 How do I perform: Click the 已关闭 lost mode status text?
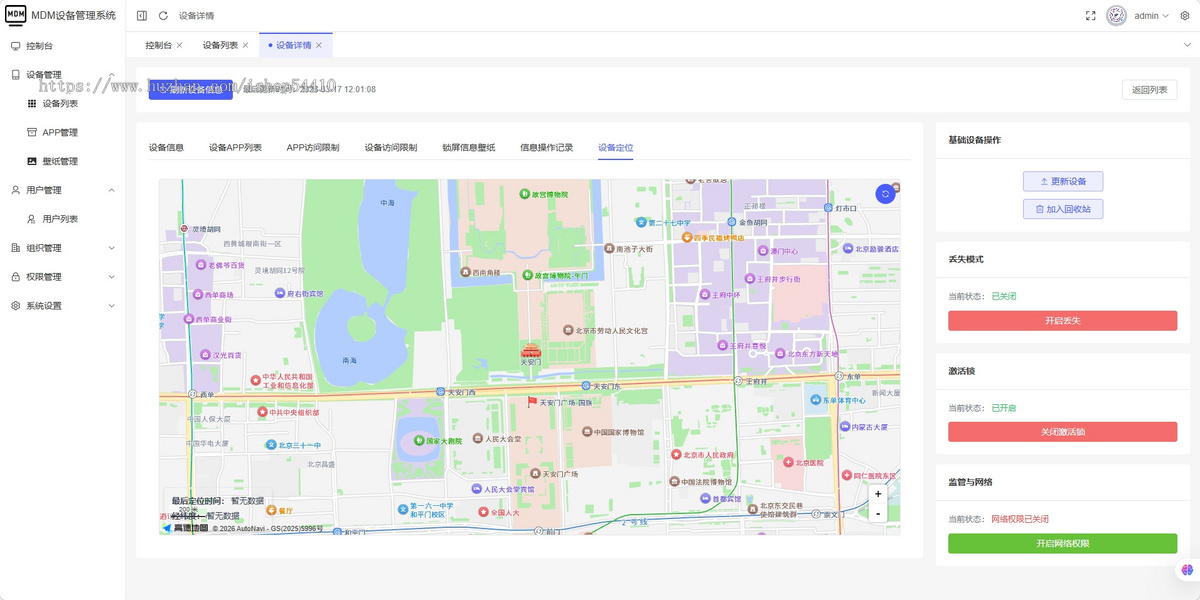pos(1004,296)
